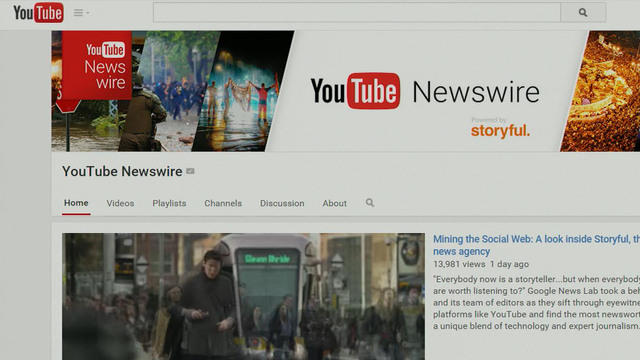The image size is (640, 360).
Task: Click the '1 day ago' timestamp
Action: 509,264
